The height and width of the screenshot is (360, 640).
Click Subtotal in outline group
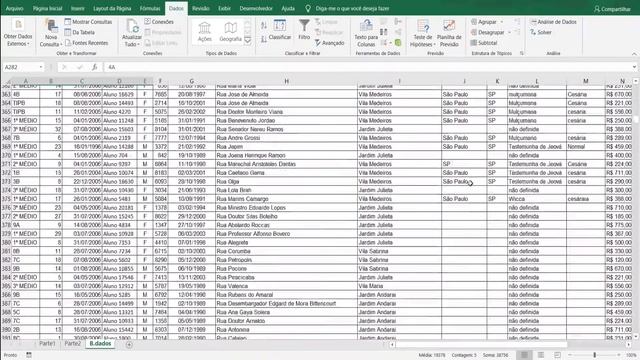pyautogui.click(x=484, y=42)
